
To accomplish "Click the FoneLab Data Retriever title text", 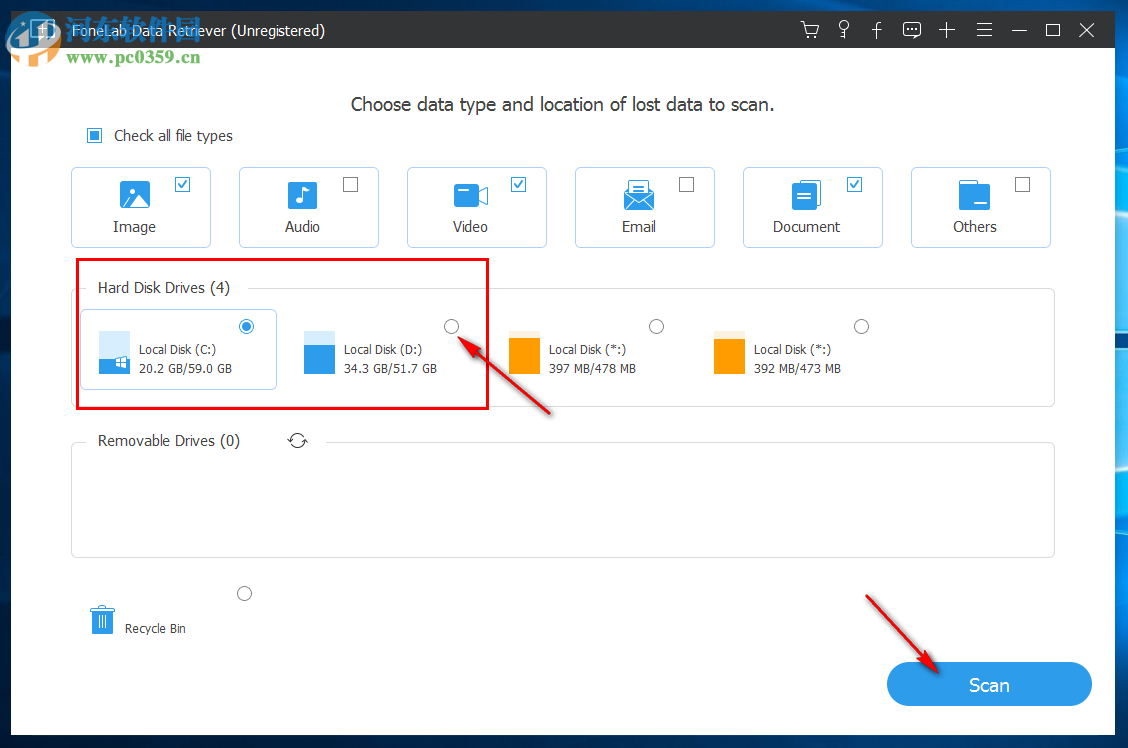I will click(x=199, y=30).
